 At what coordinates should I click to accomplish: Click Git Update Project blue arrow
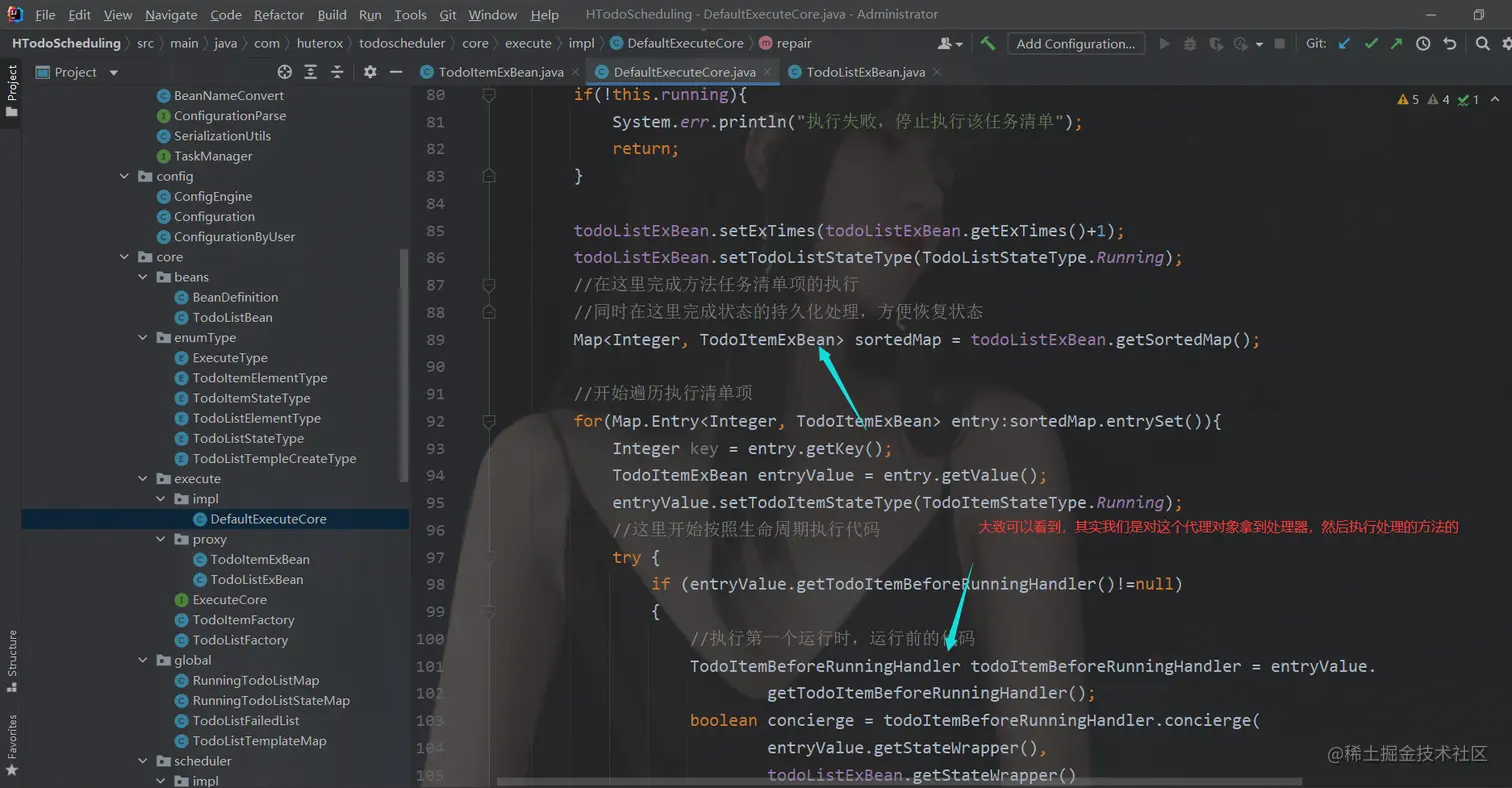click(x=1344, y=43)
